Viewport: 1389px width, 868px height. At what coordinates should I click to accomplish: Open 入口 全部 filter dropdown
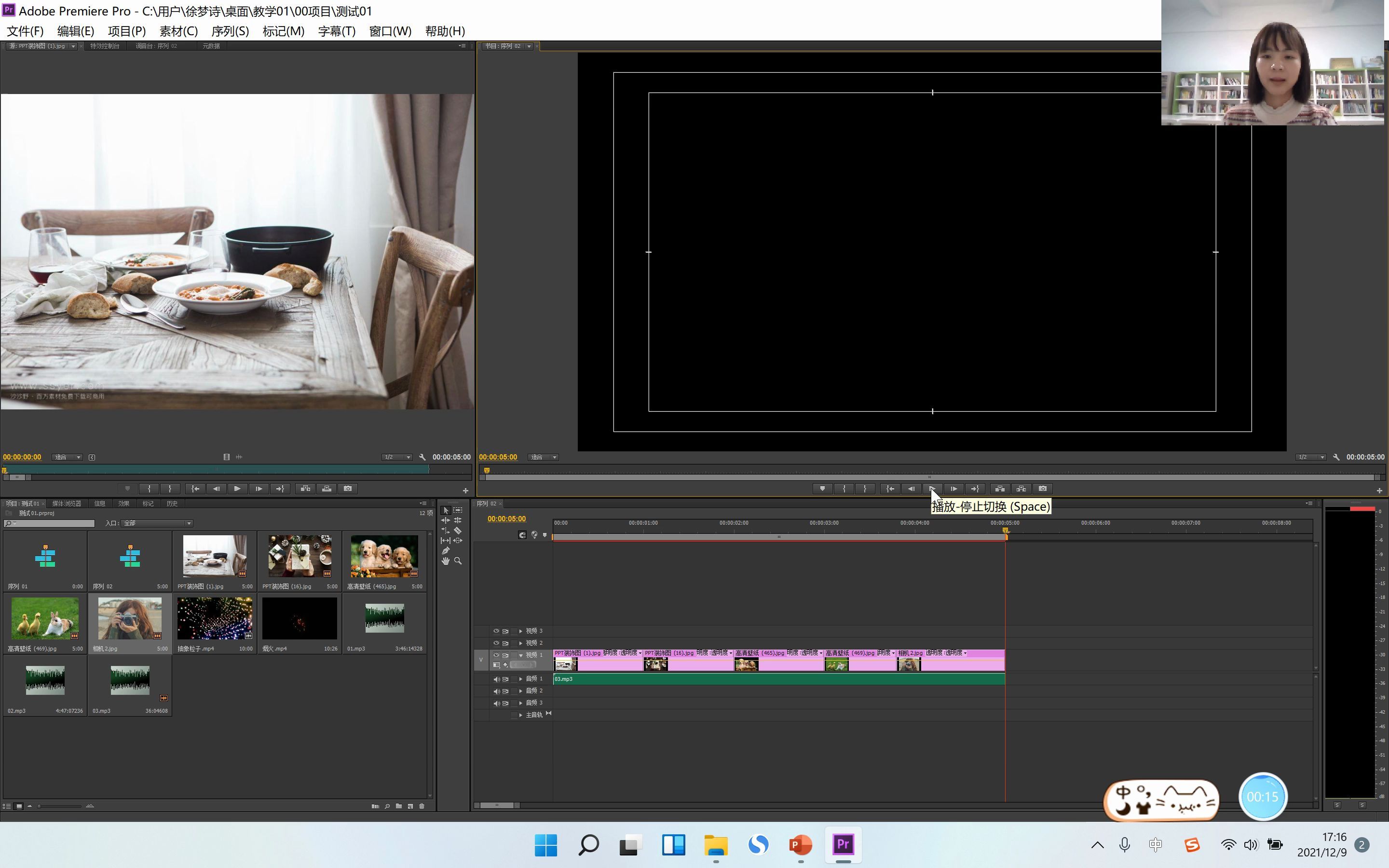157,524
